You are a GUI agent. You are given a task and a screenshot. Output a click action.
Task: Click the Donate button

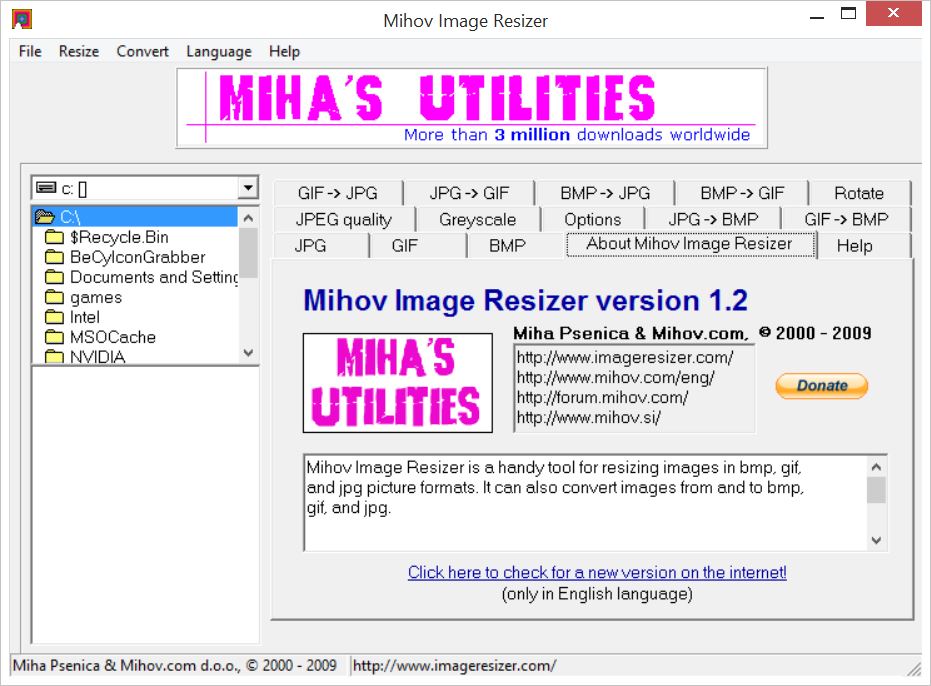822,386
